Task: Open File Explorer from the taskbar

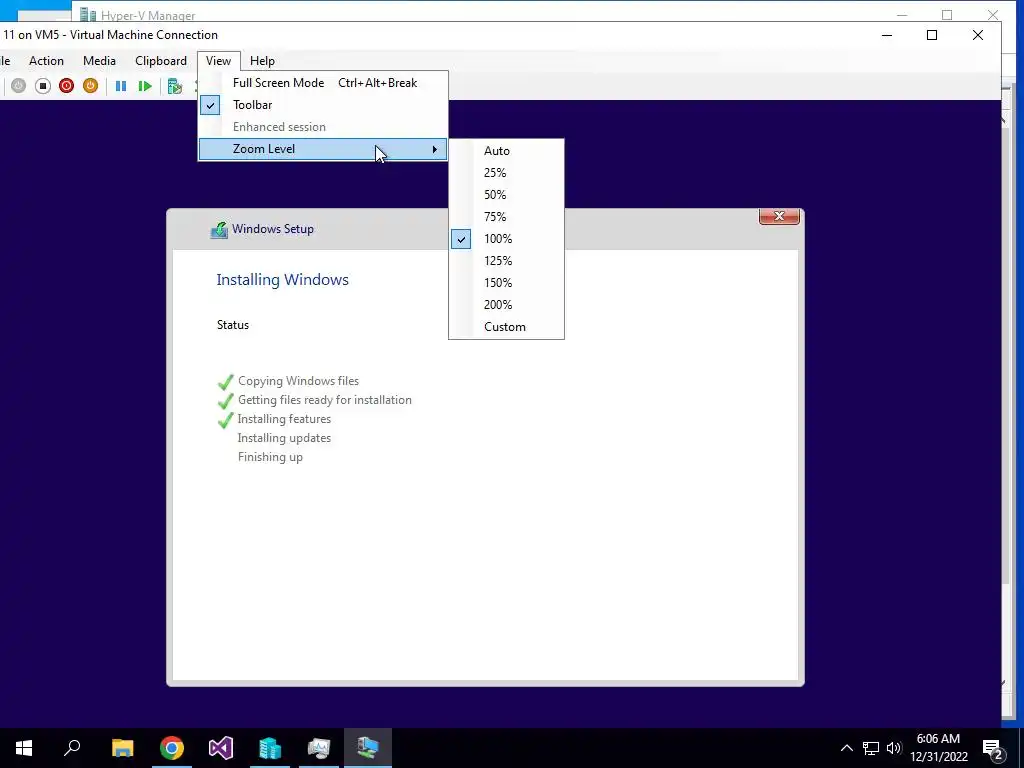Action: click(122, 748)
